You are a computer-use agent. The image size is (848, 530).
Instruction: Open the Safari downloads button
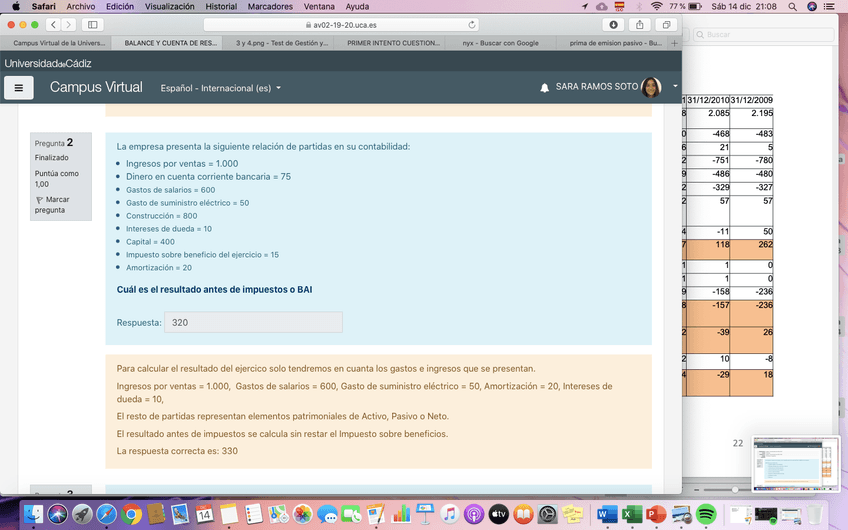(x=613, y=25)
